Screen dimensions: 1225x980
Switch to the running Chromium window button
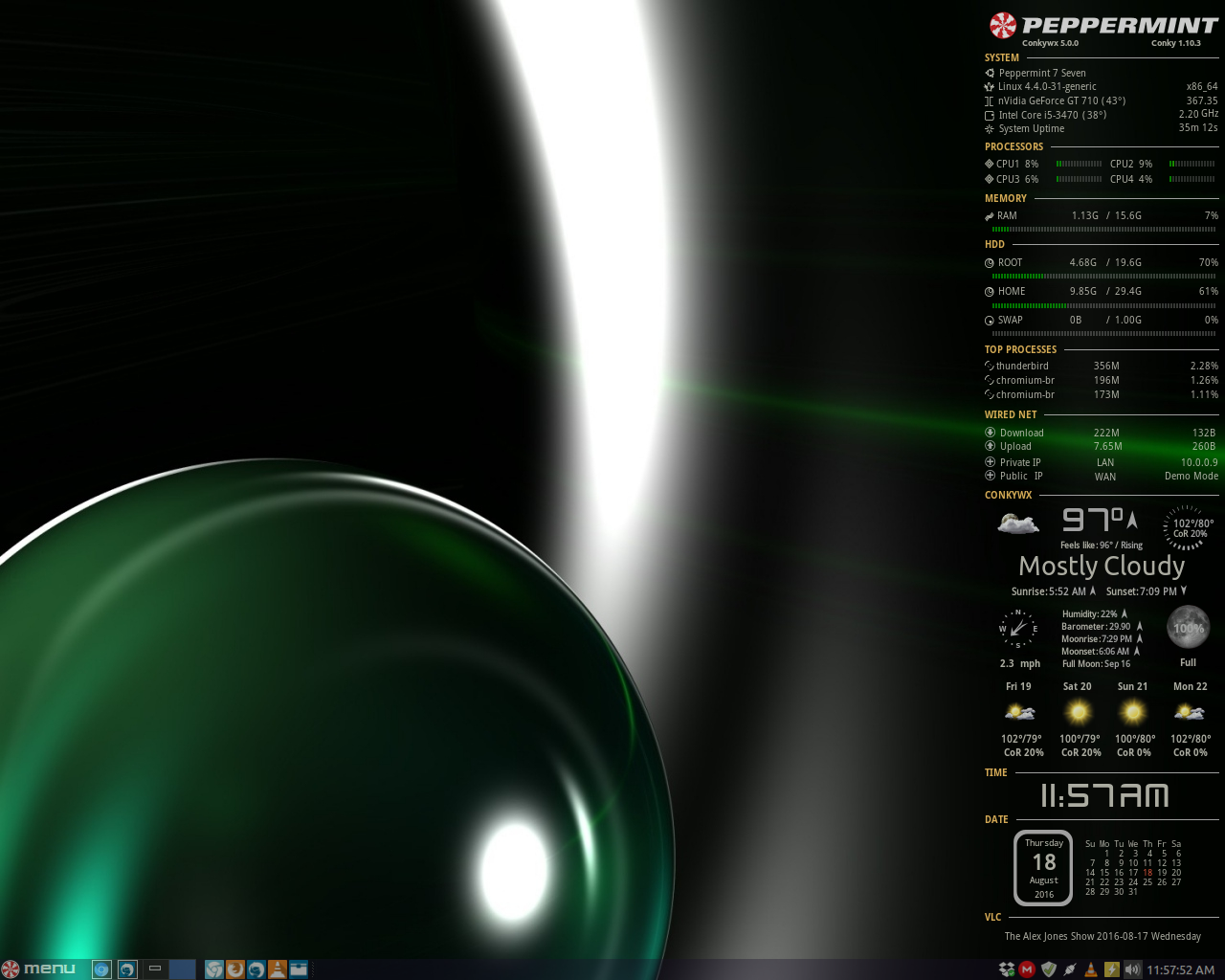101,969
